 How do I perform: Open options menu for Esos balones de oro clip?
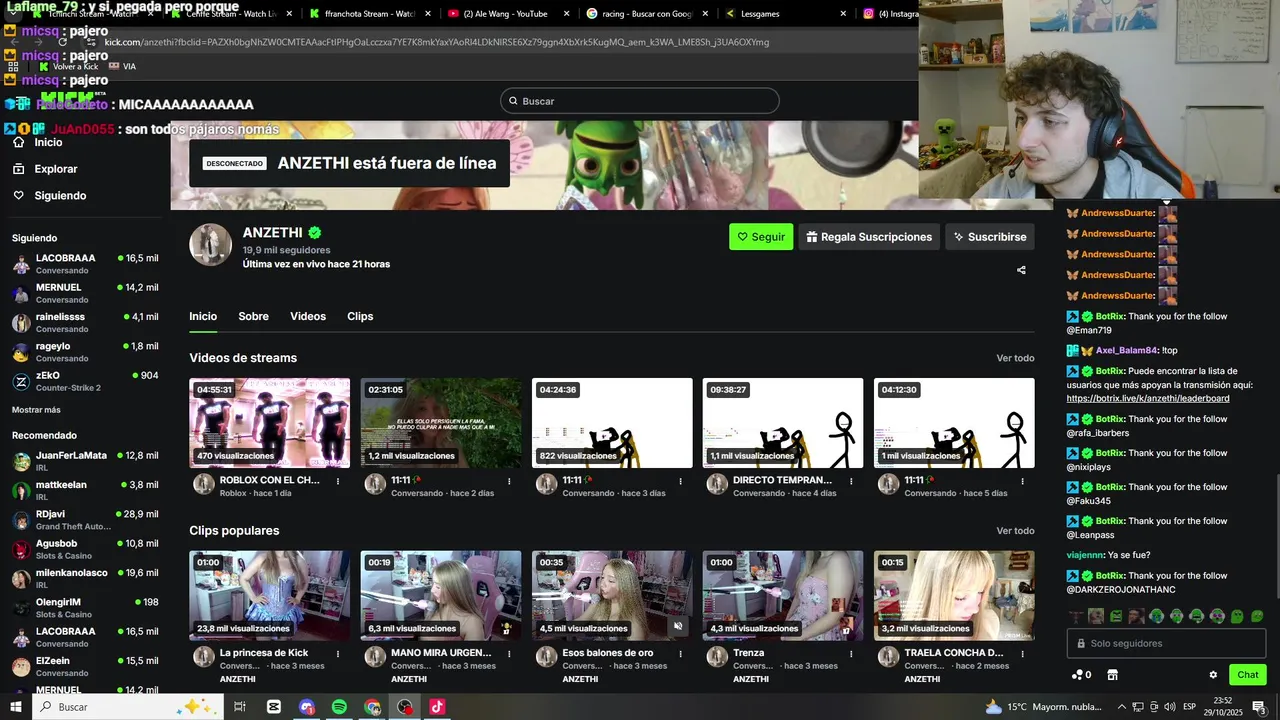coord(681,654)
